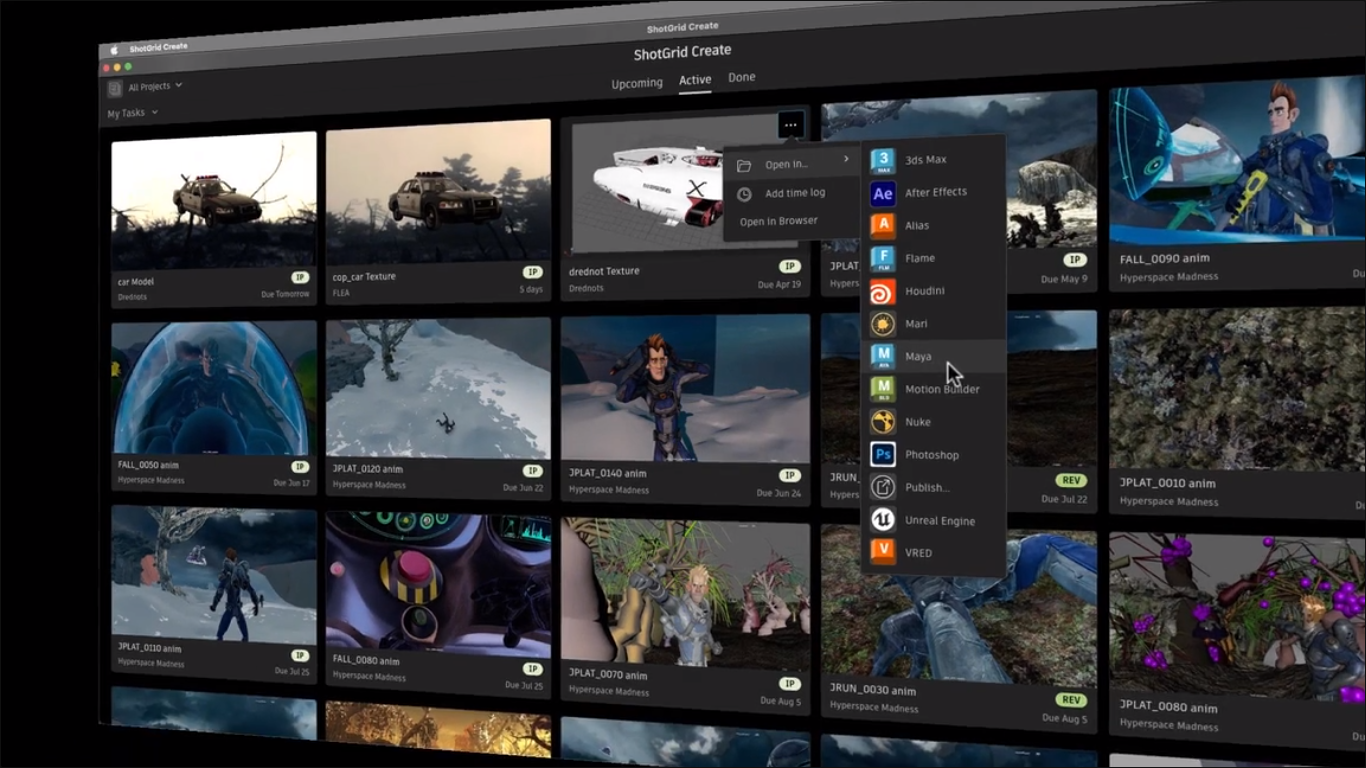Choose Nuke from the Open in list

(933, 422)
